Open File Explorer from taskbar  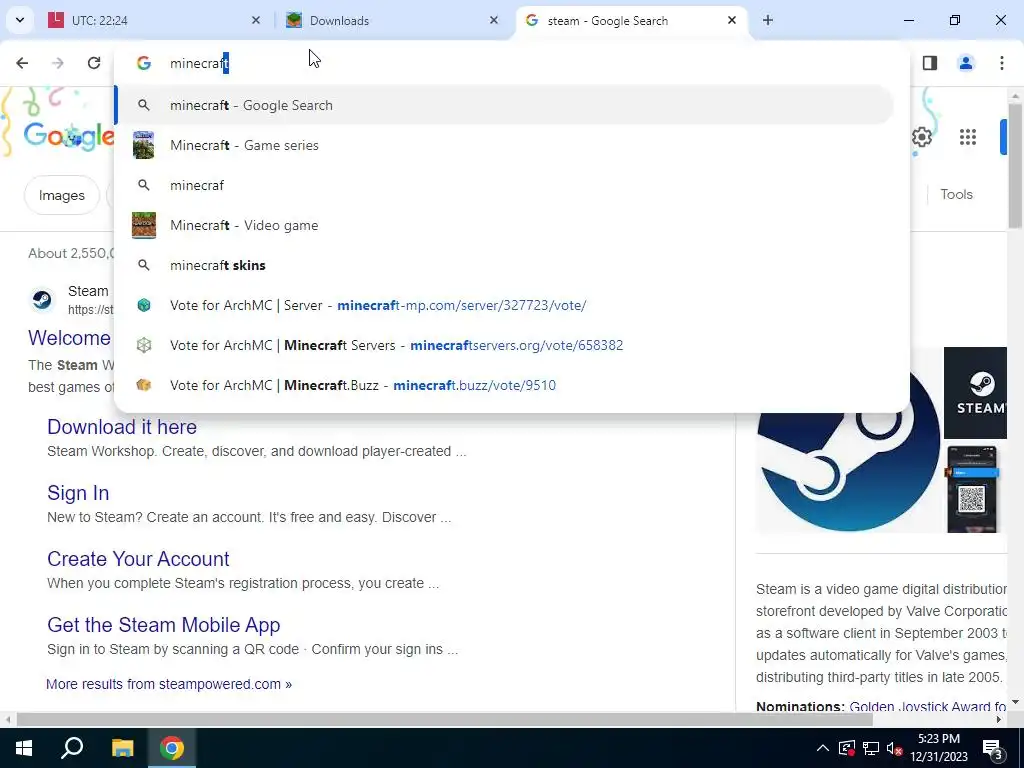(x=122, y=748)
